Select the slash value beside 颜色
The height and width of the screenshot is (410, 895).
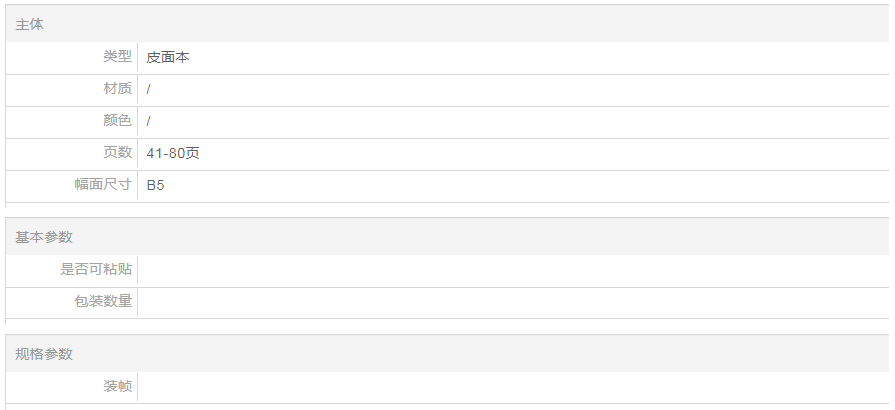149,121
